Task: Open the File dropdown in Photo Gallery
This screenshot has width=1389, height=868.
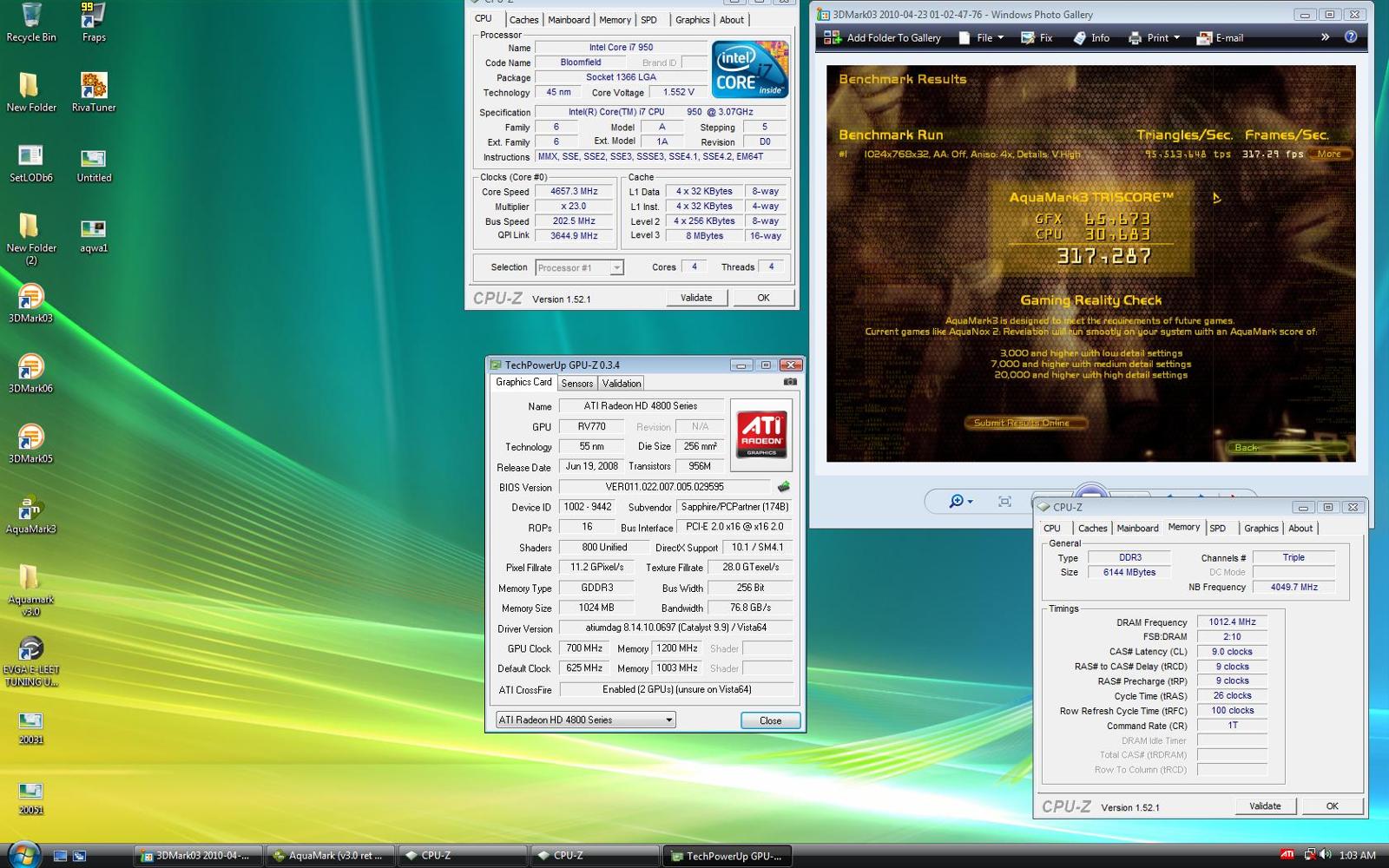Action: [981, 37]
